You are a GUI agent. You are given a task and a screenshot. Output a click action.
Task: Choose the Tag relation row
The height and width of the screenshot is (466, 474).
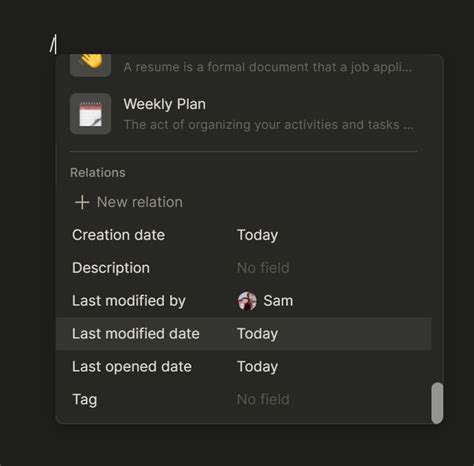[244, 399]
